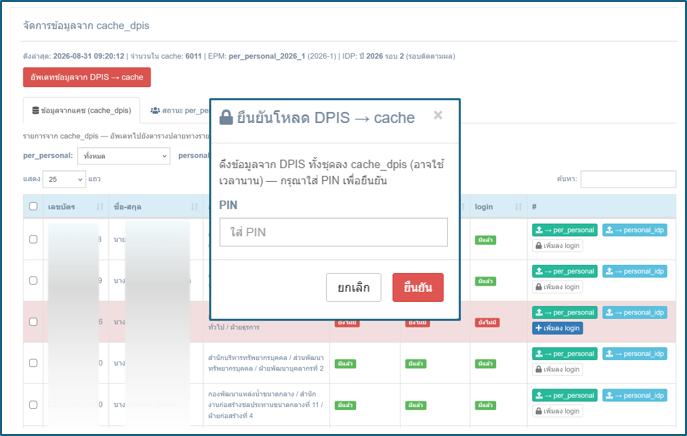This screenshot has height=436, width=687.
Task: Switch to the สถานะ per_pe… tab
Action: pos(179,110)
